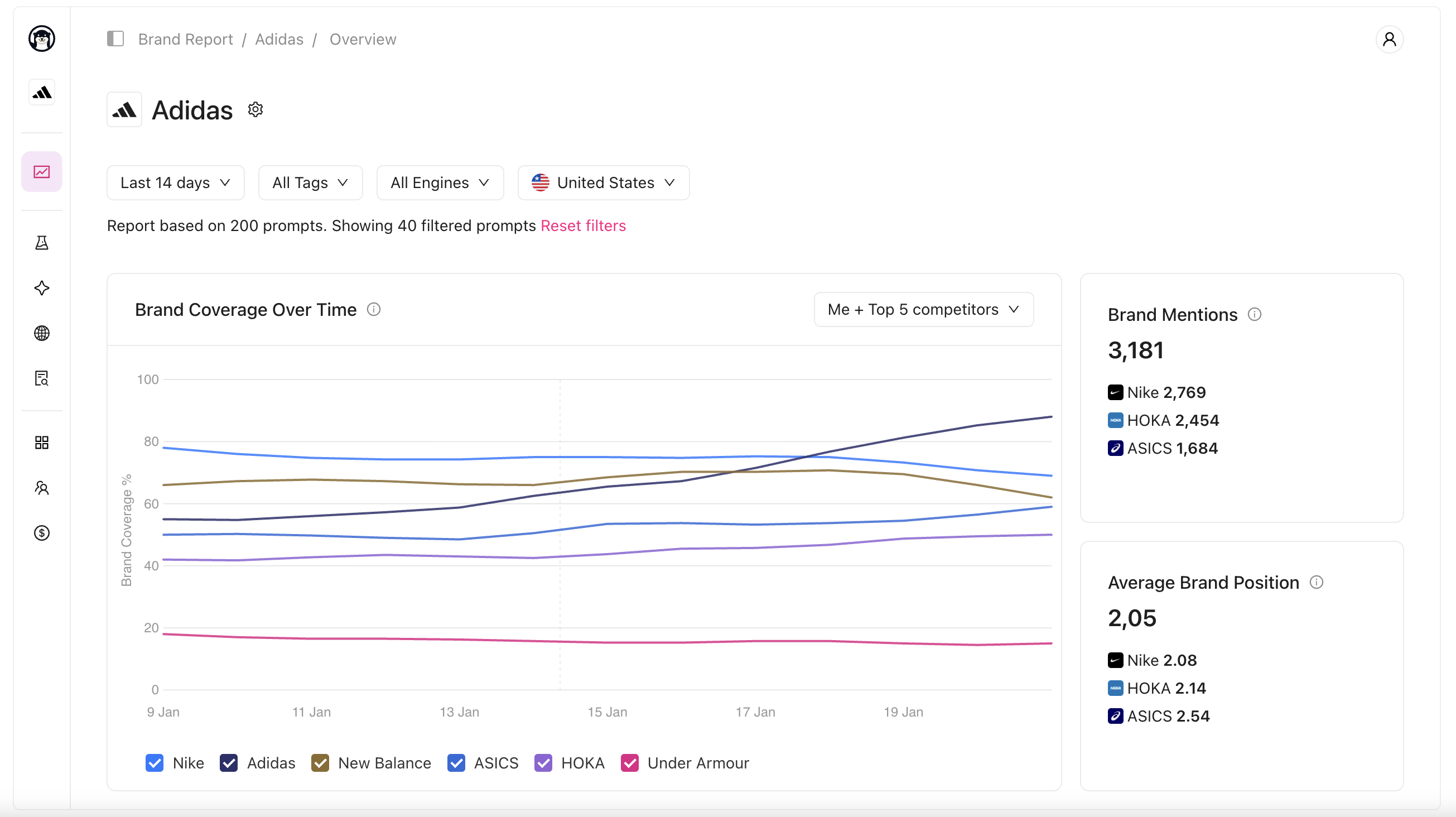Image resolution: width=1456 pixels, height=817 pixels.
Task: Select the Adidas breadcrumb item
Action: pyautogui.click(x=279, y=39)
